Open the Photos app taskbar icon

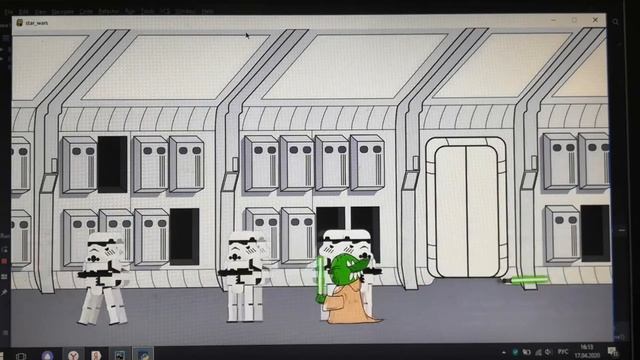click(x=120, y=355)
